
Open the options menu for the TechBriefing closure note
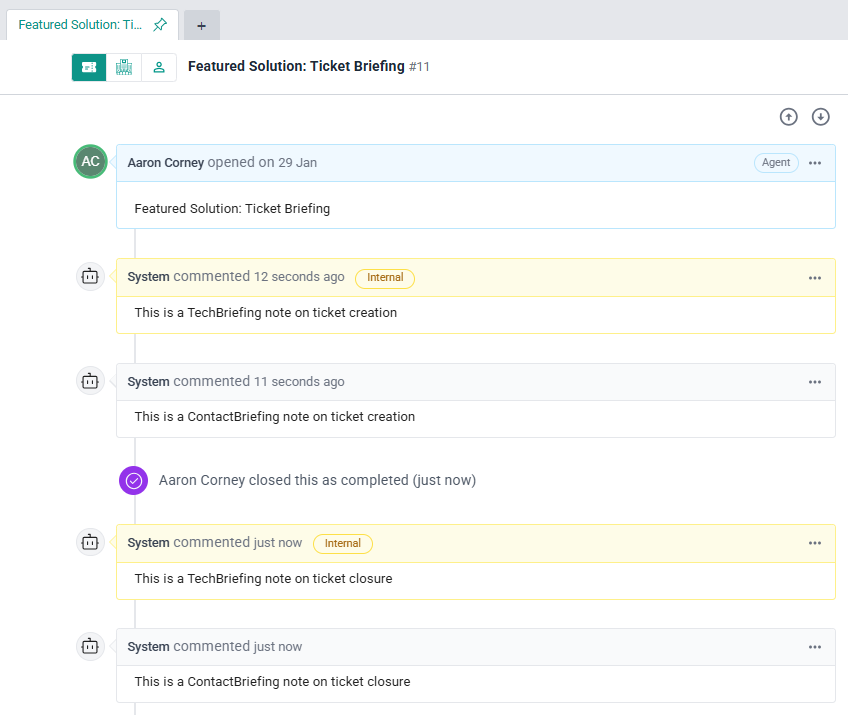815,543
